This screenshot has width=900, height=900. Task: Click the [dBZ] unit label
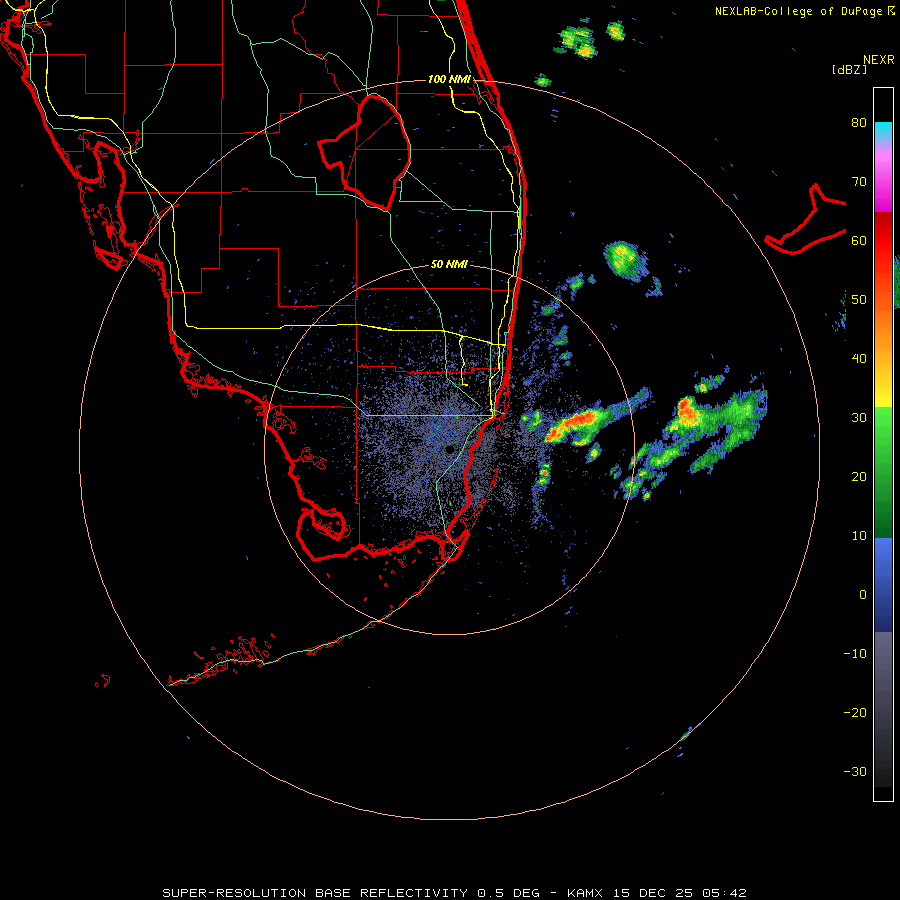(x=849, y=70)
